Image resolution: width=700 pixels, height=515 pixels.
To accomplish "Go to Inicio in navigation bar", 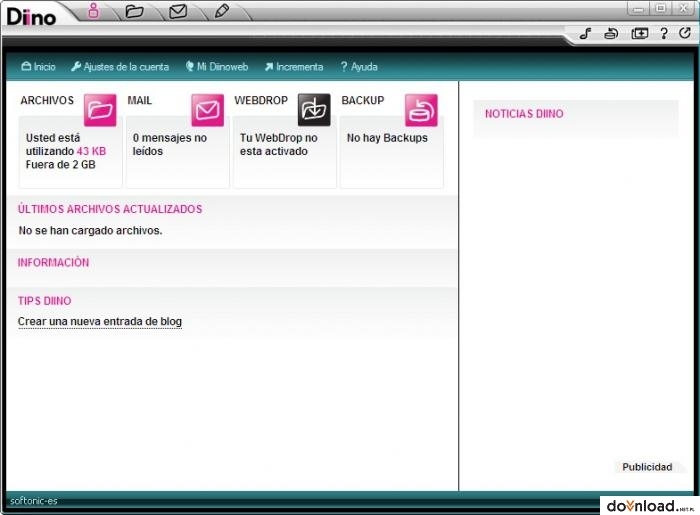I will pyautogui.click(x=38, y=67).
